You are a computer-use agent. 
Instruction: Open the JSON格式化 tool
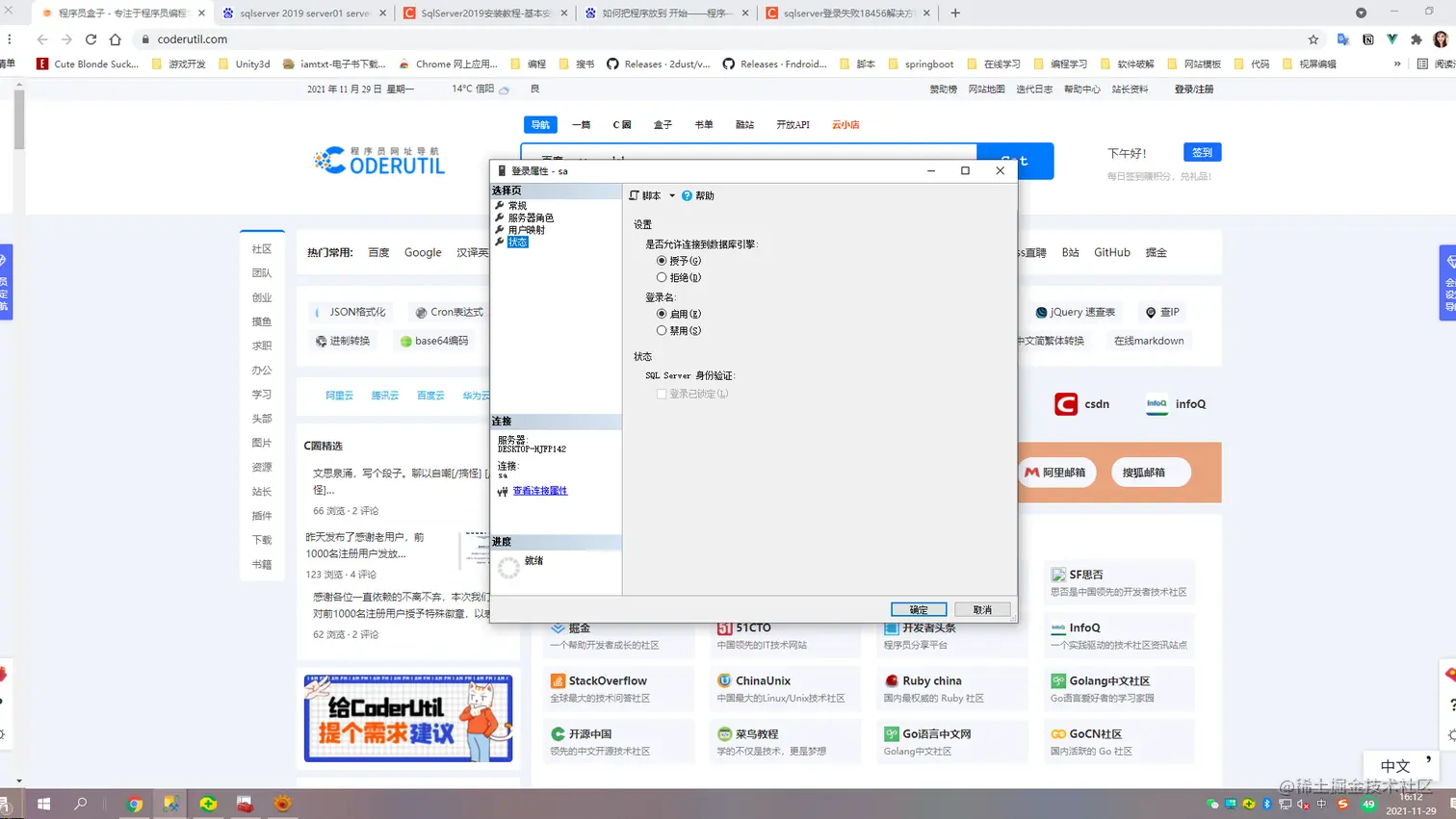351,312
